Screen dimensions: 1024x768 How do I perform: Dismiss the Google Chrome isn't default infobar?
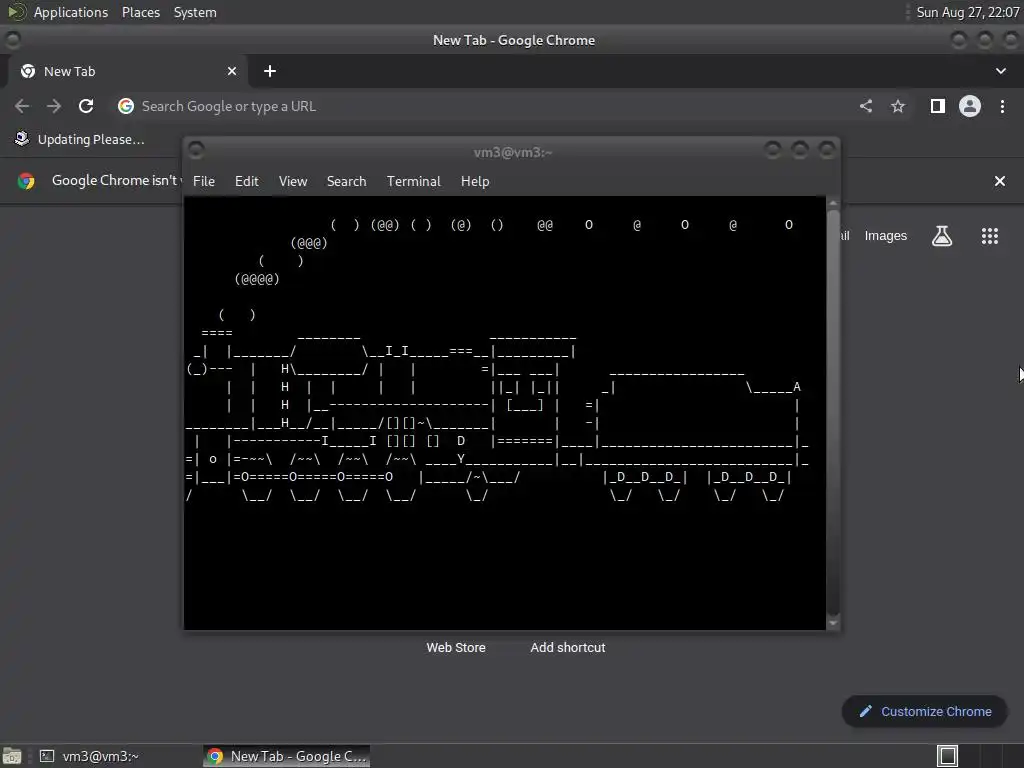1000,181
